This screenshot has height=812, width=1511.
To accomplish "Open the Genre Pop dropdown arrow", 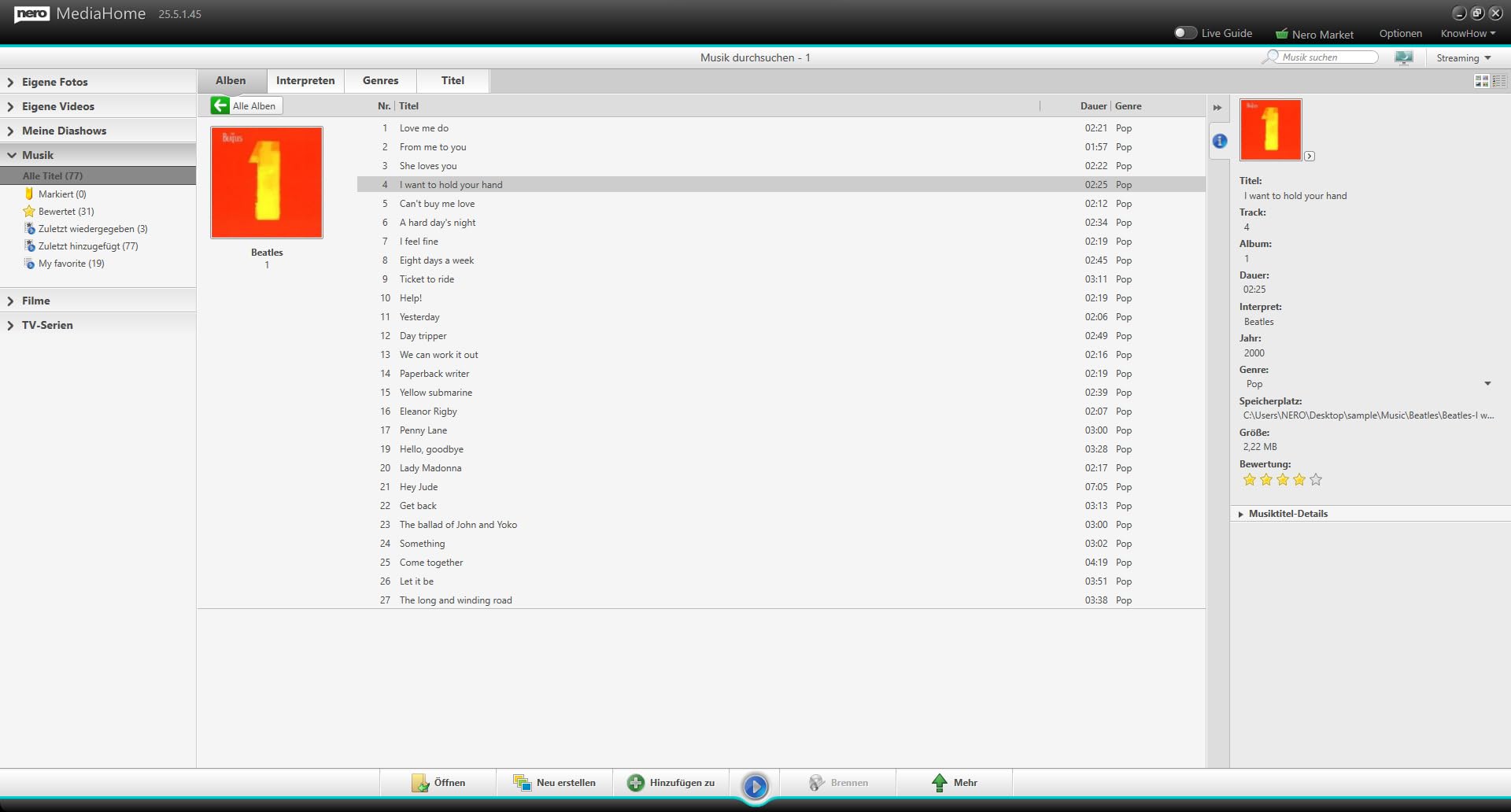I will pyautogui.click(x=1487, y=384).
